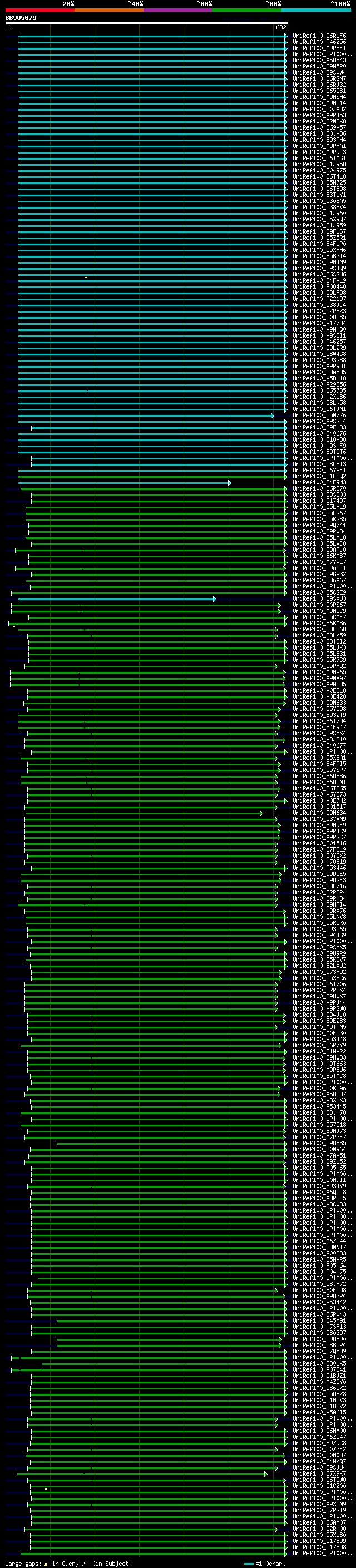Viewport: 356px width, 1568px height.
Task: Select hit label UniRef100_A7YXL7
Action: point(319,562)
